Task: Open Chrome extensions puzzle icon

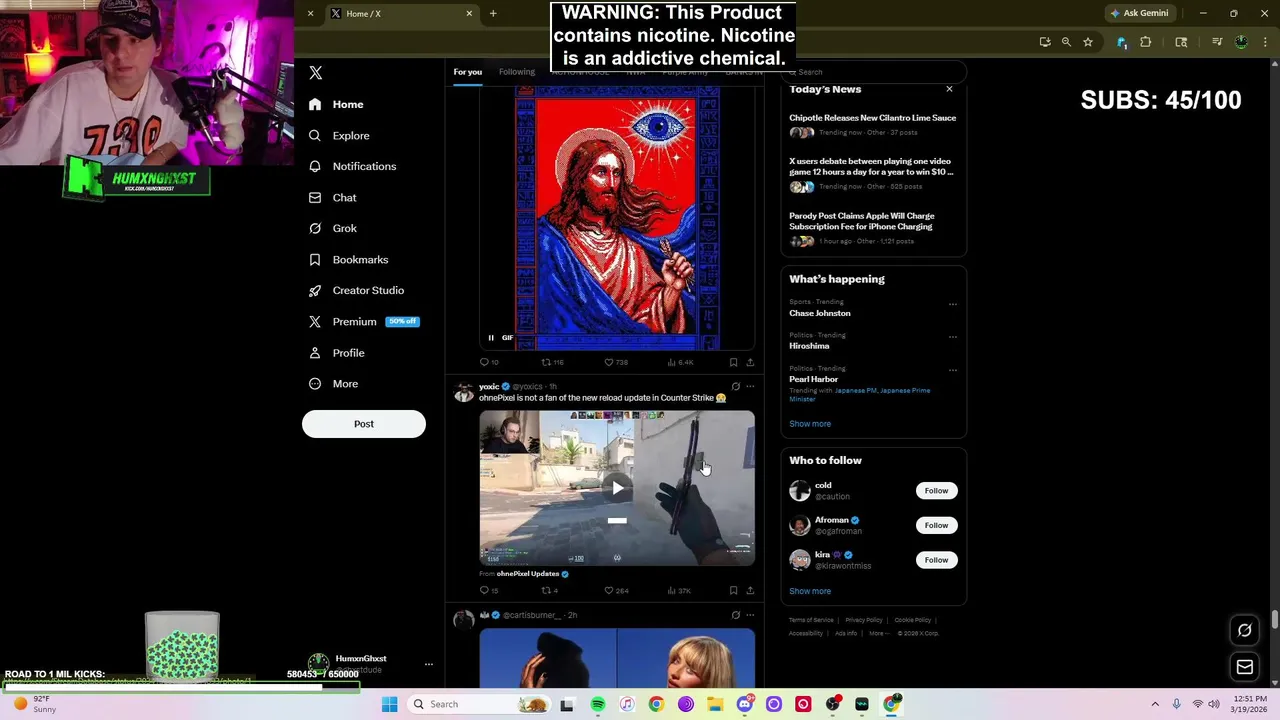Action: 1146,42
